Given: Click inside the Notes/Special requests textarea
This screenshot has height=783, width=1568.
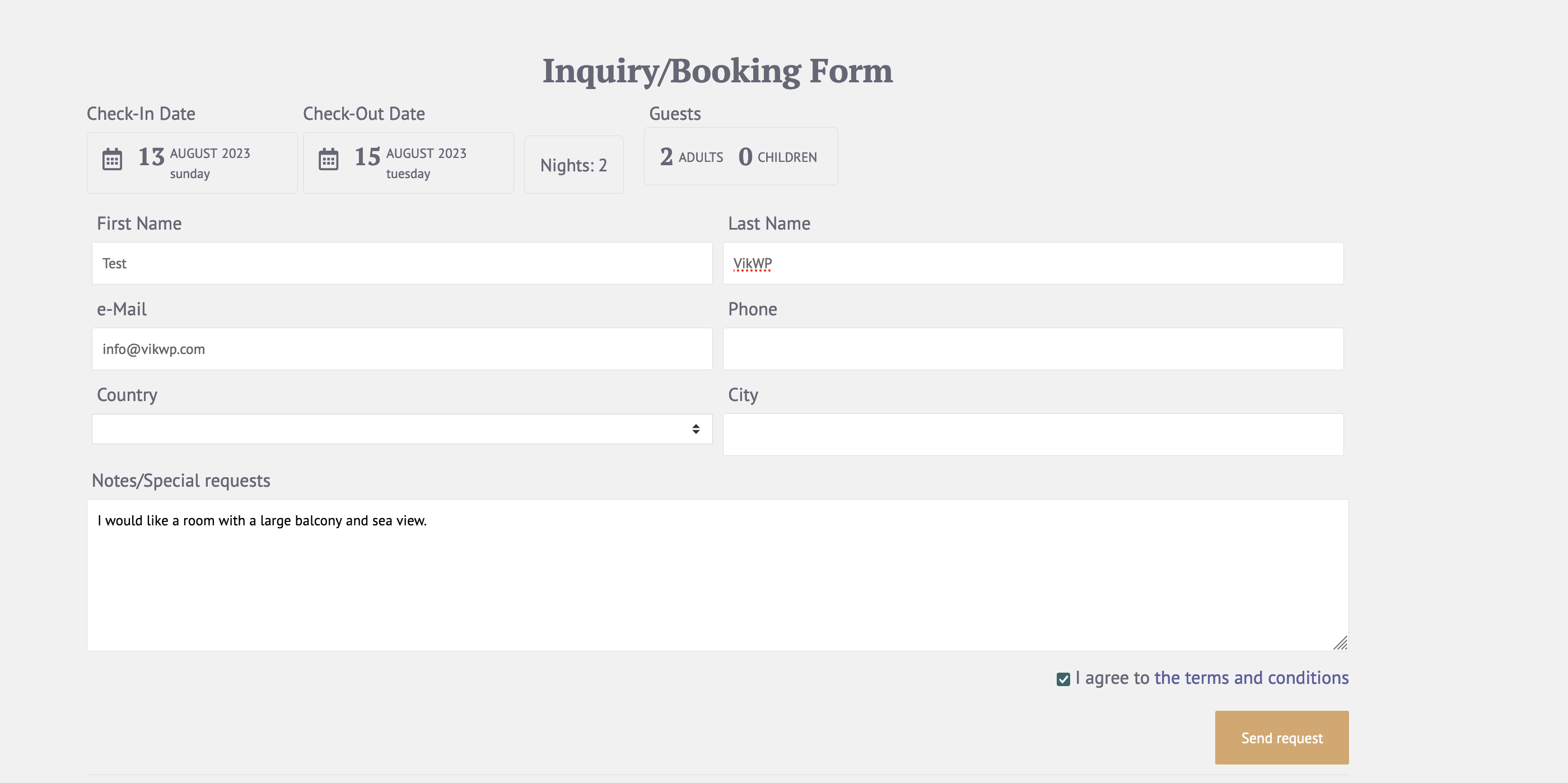Looking at the screenshot, I should (718, 575).
